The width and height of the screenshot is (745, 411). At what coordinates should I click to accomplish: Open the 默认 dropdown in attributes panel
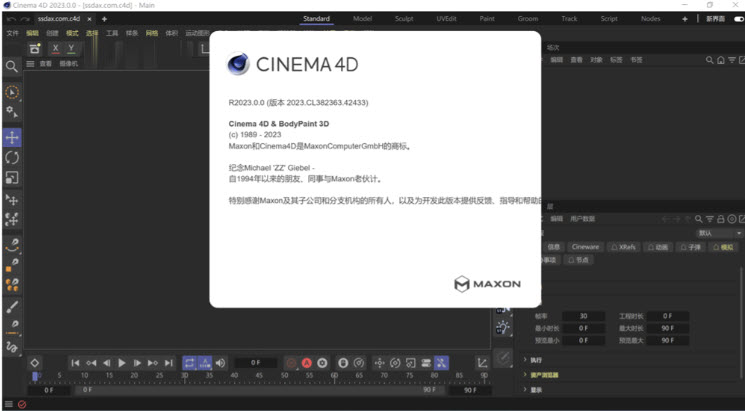click(x=718, y=233)
